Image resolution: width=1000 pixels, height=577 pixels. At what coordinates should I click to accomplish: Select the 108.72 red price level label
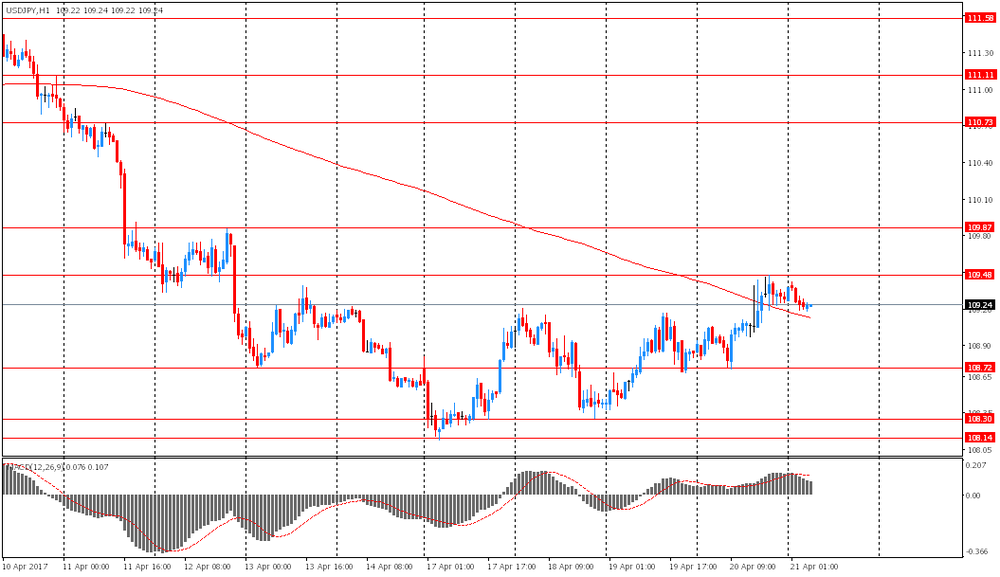(x=980, y=368)
